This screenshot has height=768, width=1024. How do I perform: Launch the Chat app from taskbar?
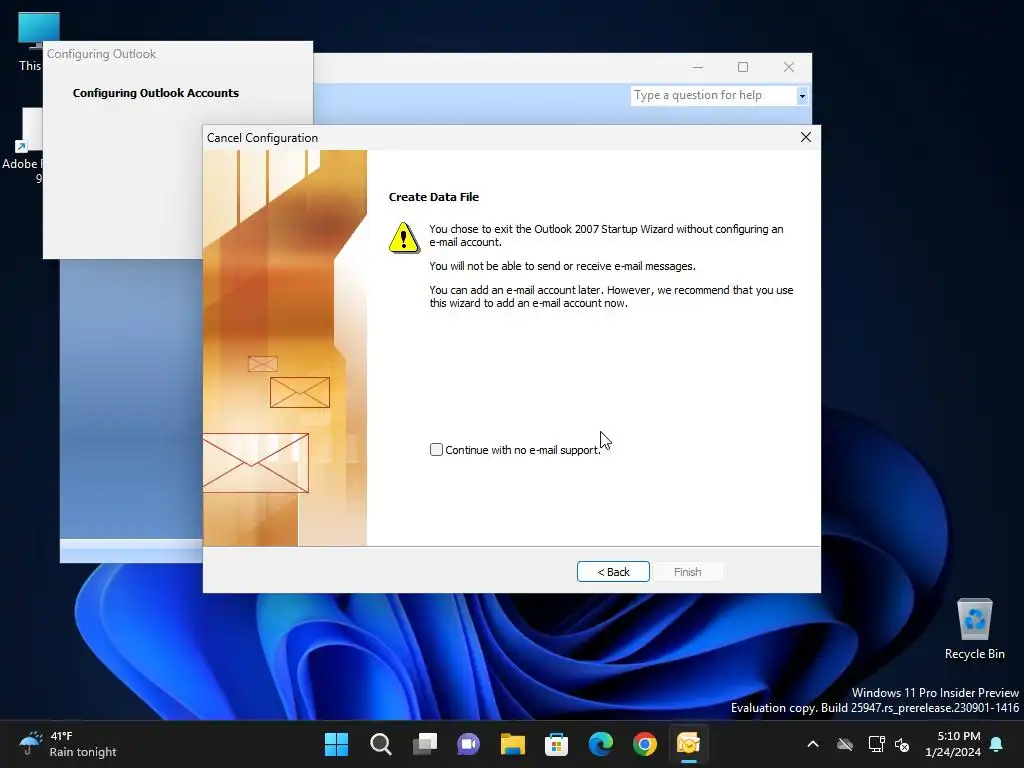468,744
